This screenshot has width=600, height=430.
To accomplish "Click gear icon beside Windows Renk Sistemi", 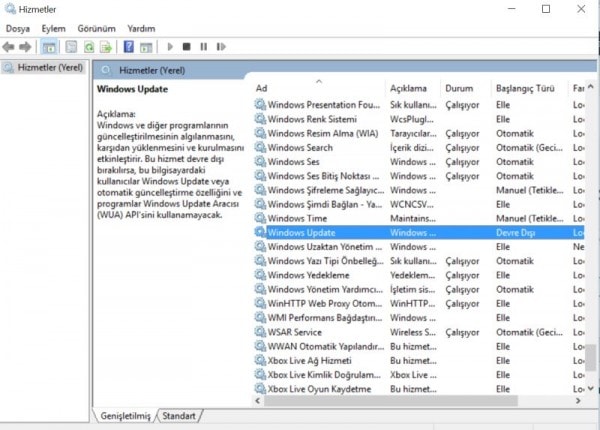I will (260, 119).
